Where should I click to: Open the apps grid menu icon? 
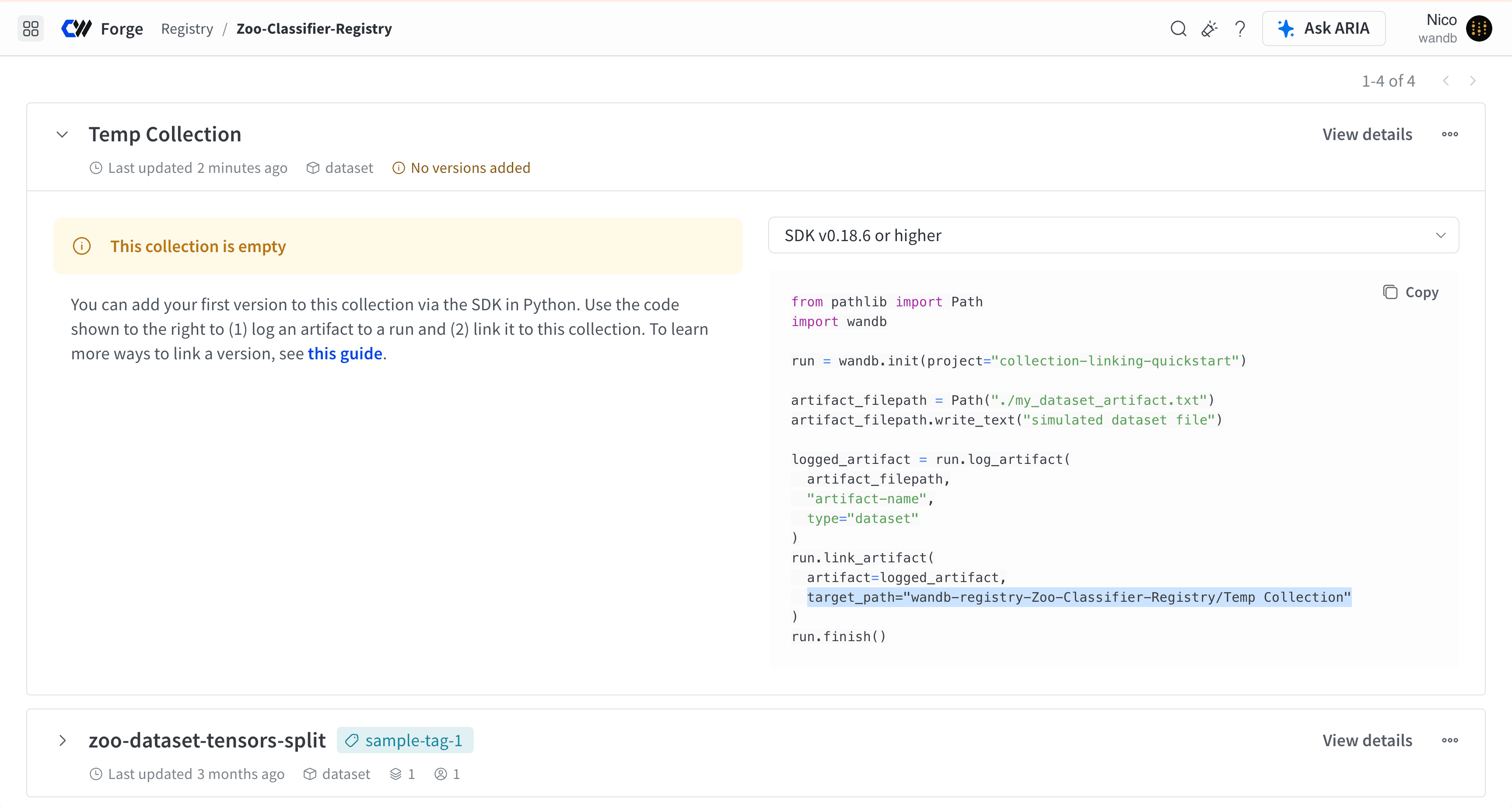(x=31, y=28)
